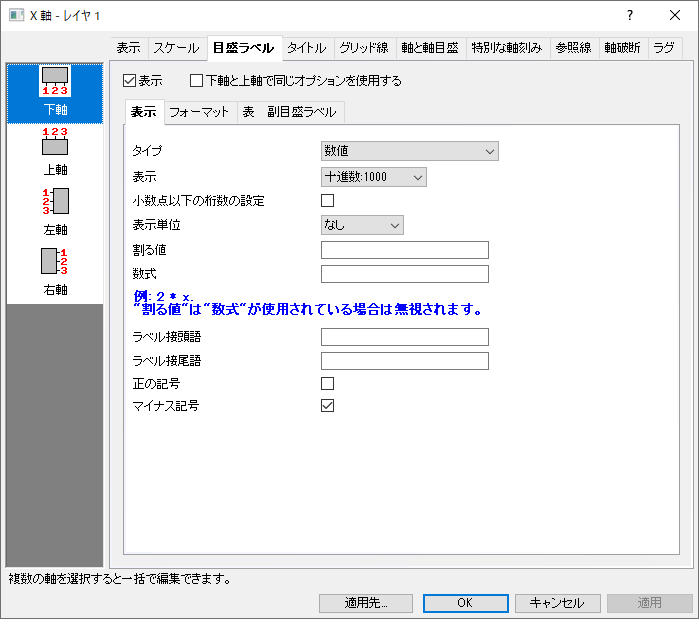Uncheck the マイナス記号 checkbox
This screenshot has width=699, height=619.
point(327,406)
